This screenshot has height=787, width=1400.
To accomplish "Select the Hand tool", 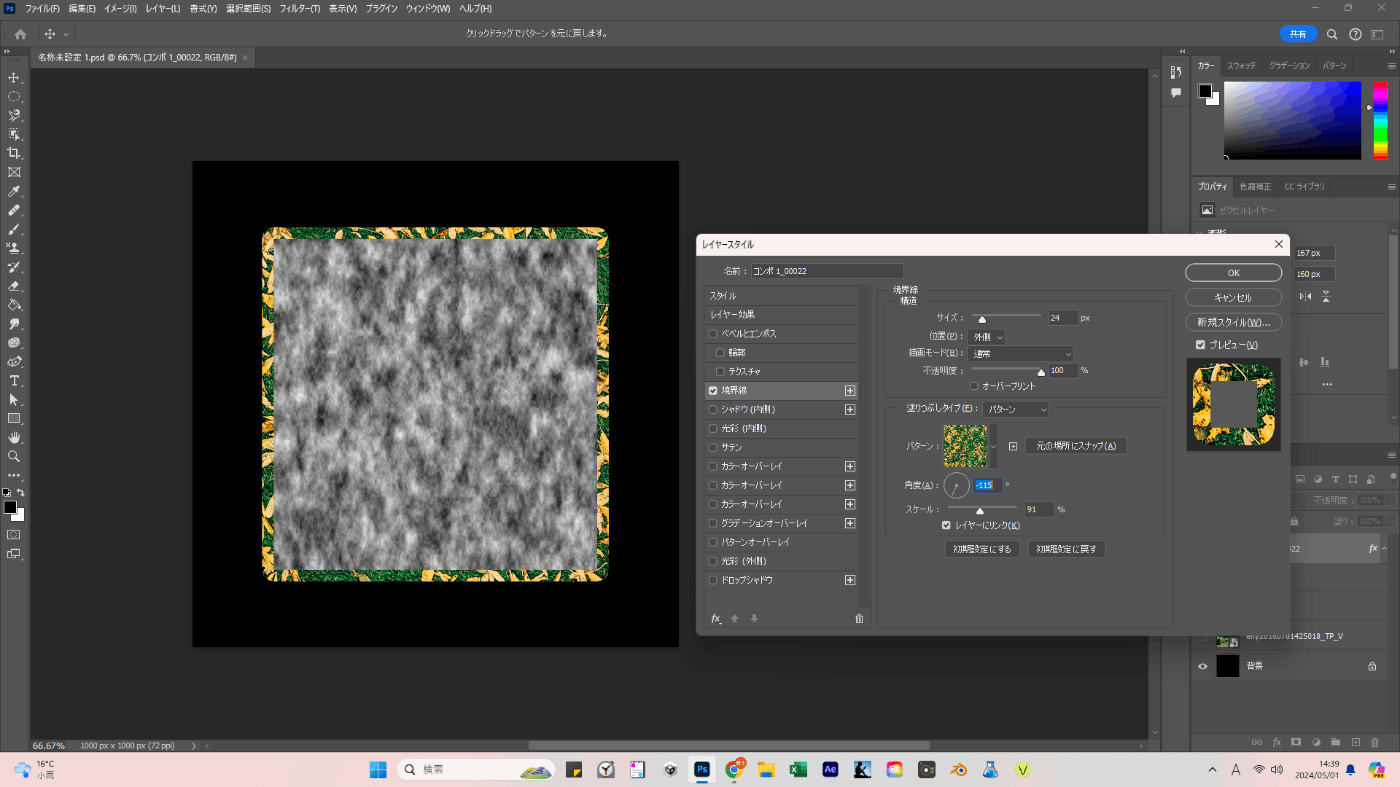I will (x=14, y=437).
